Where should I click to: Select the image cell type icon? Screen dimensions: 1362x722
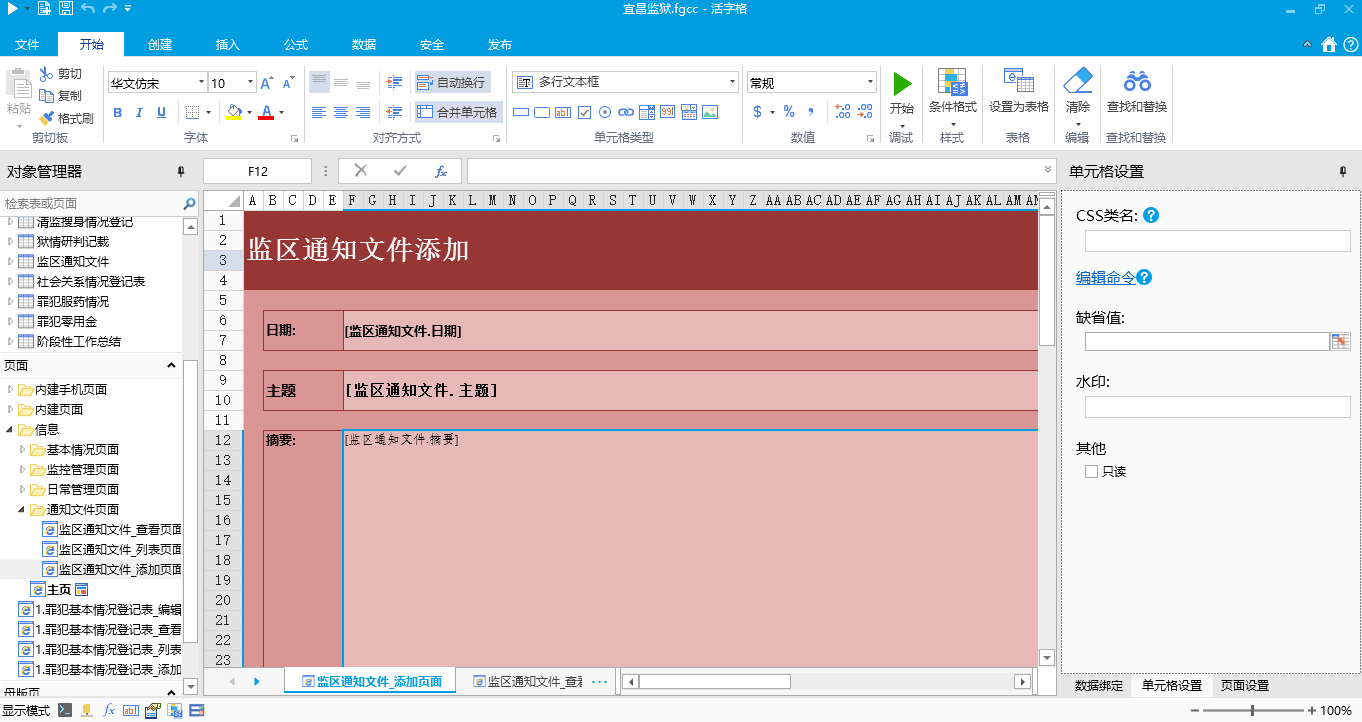pyautogui.click(x=710, y=112)
